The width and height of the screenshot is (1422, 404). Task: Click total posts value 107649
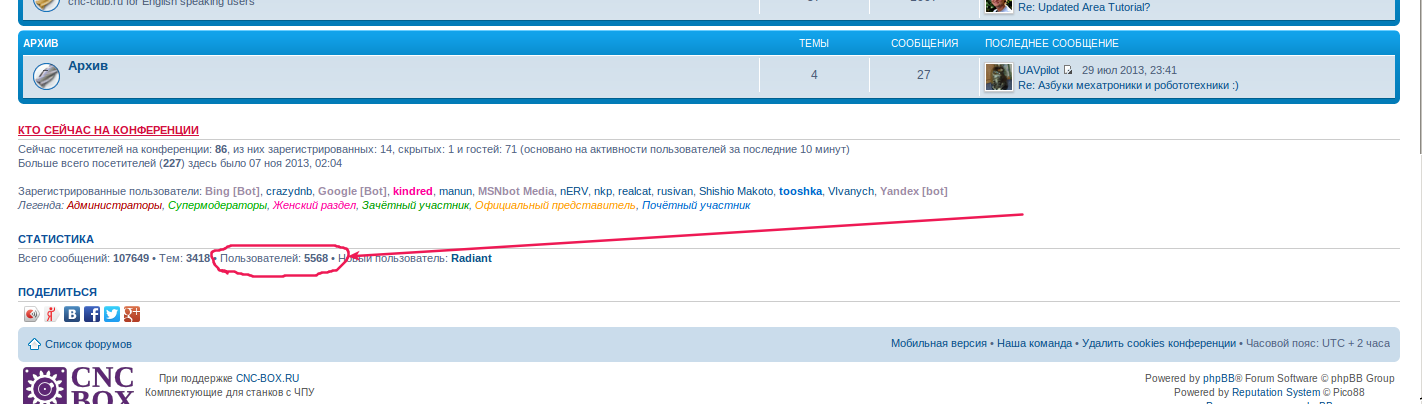point(131,258)
